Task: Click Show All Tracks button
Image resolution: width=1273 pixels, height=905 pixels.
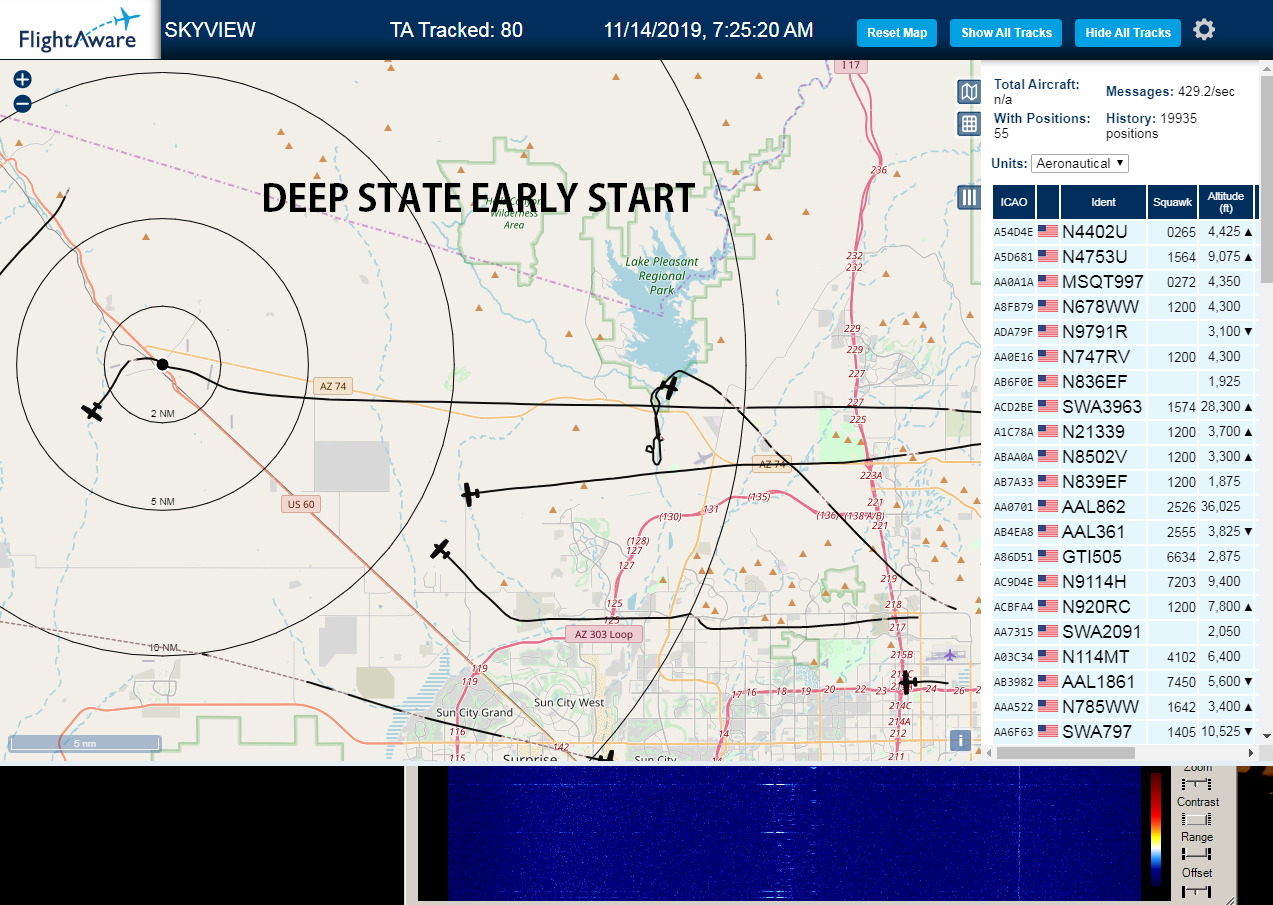Action: click(x=1006, y=33)
